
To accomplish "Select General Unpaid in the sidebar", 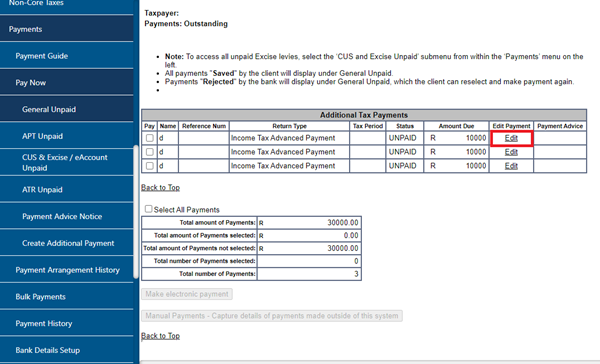I will (67, 109).
